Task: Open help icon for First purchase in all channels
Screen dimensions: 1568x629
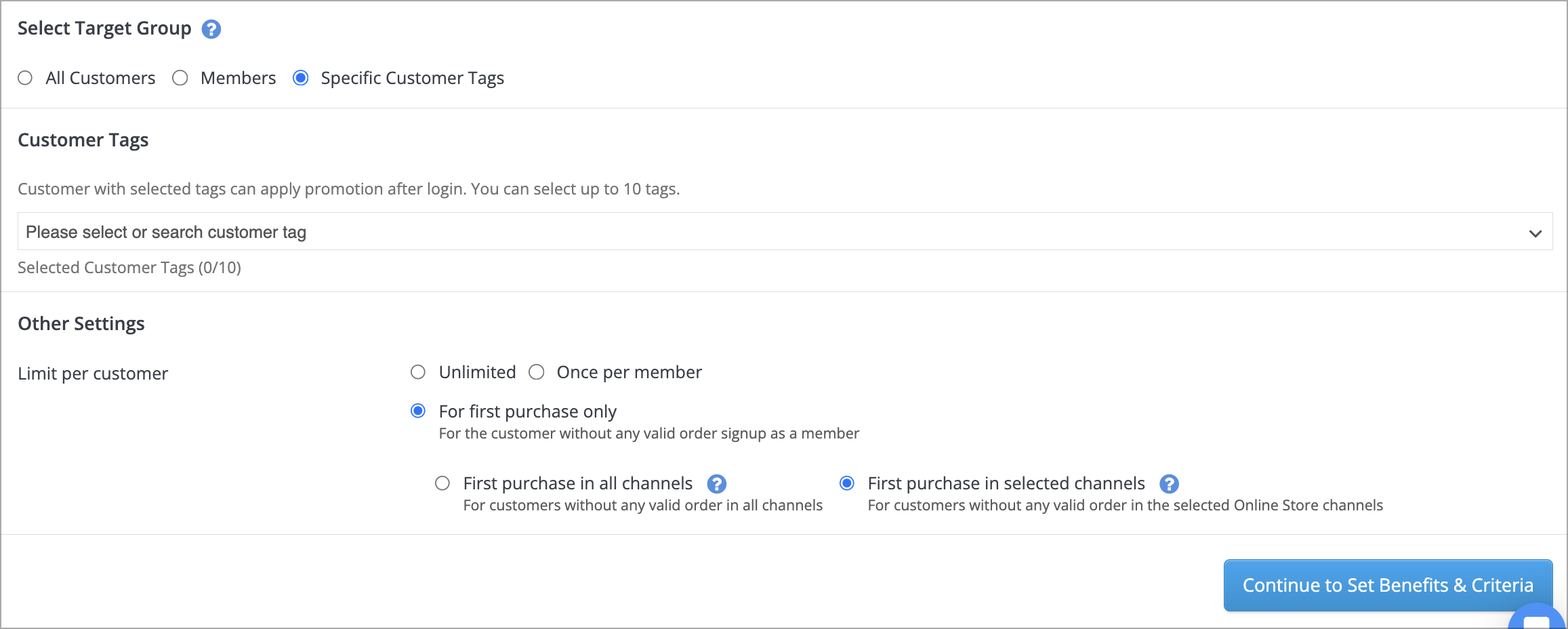Action: point(716,484)
